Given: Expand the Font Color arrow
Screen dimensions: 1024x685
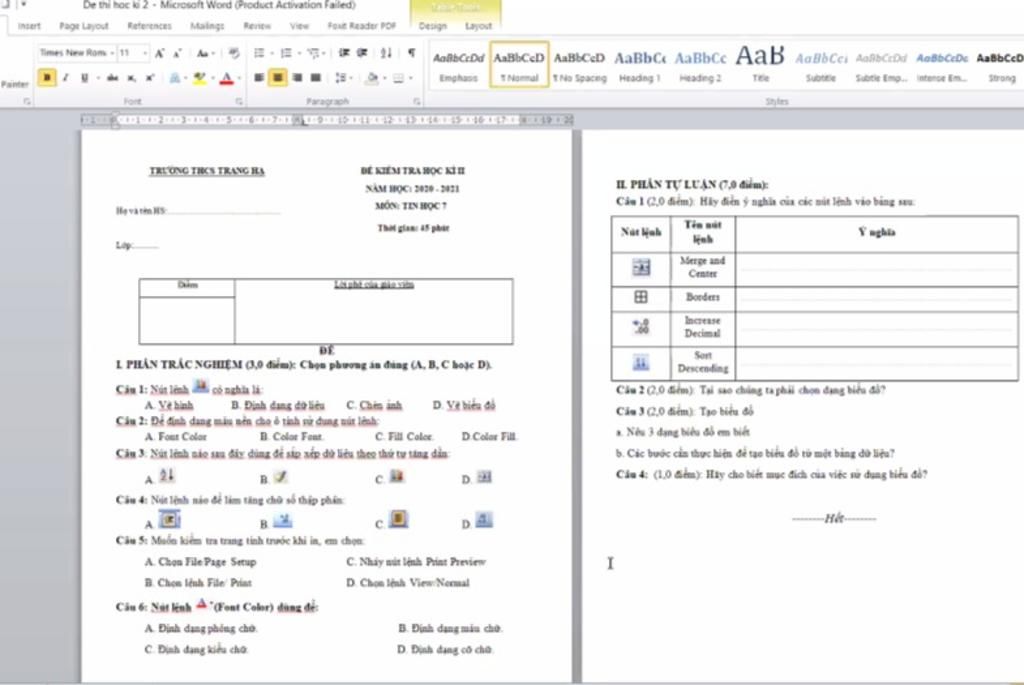Looking at the screenshot, I should point(239,78).
